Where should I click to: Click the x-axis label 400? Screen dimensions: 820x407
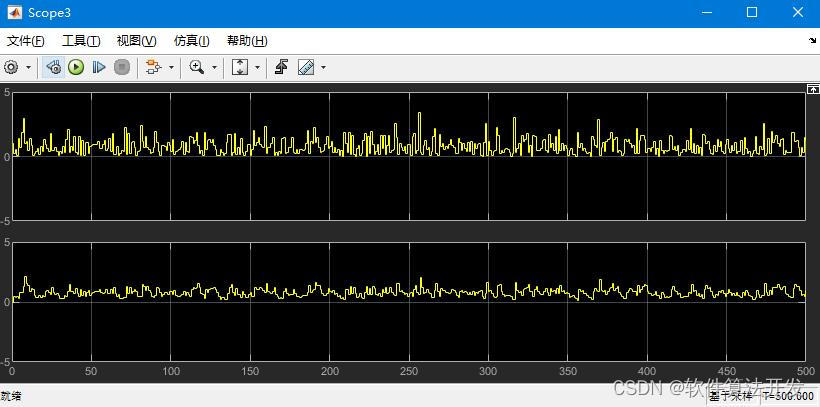point(647,371)
